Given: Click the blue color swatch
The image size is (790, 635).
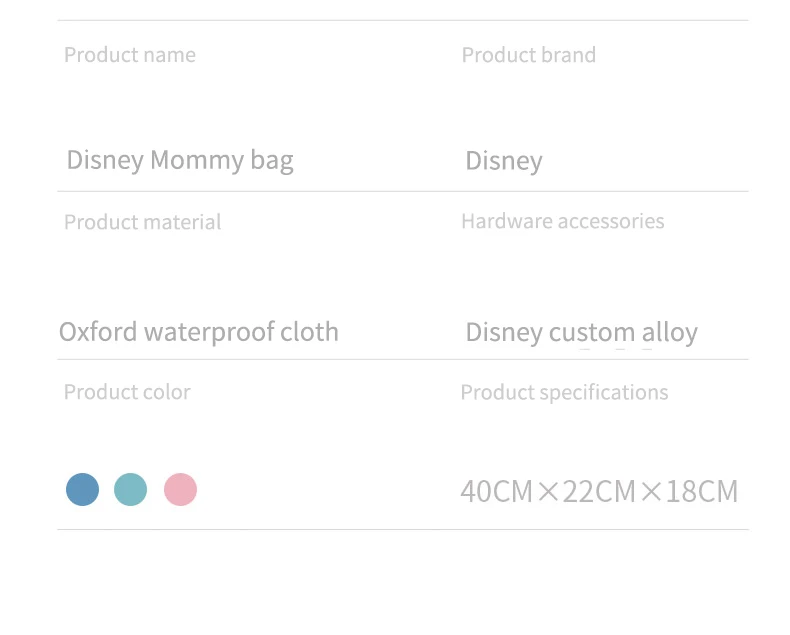Looking at the screenshot, I should tap(82, 490).
